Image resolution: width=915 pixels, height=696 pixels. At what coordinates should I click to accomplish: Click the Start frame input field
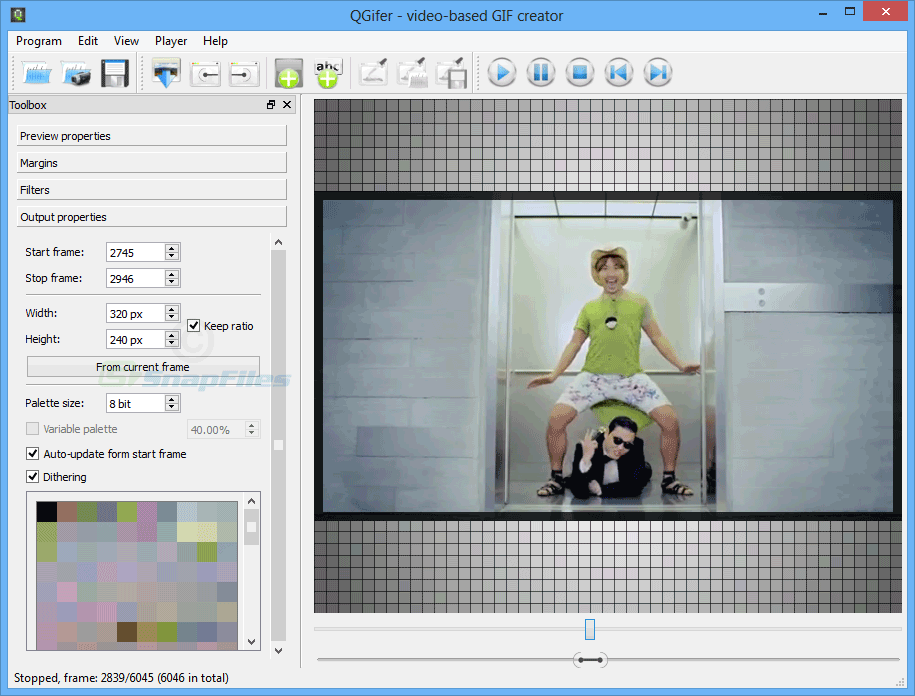coord(136,252)
